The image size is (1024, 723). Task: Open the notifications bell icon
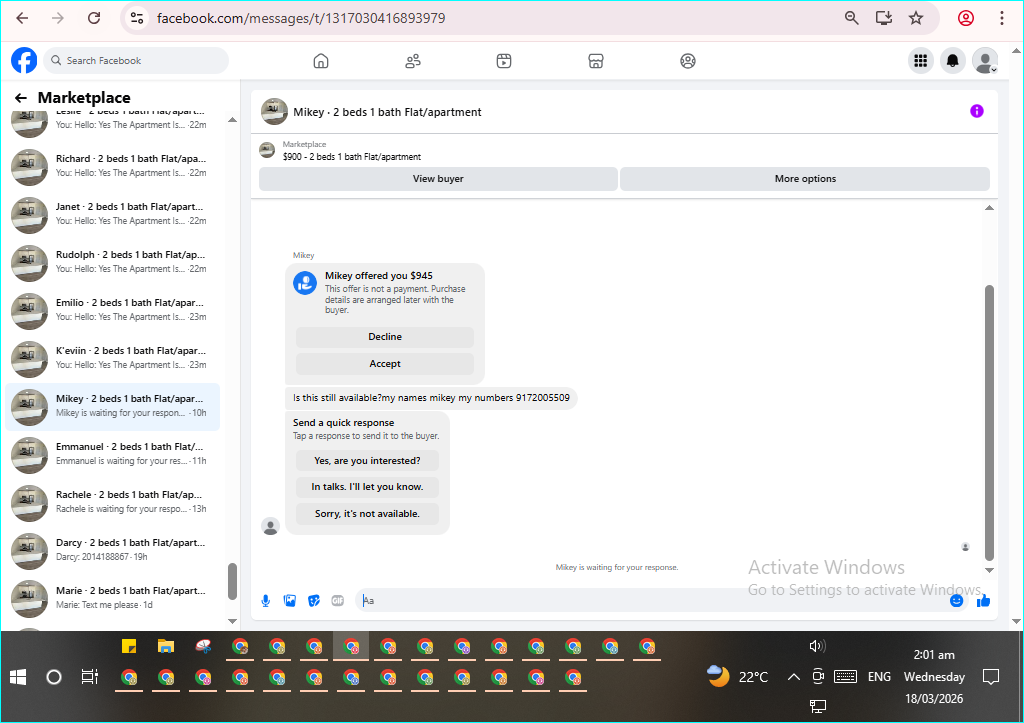click(x=953, y=61)
